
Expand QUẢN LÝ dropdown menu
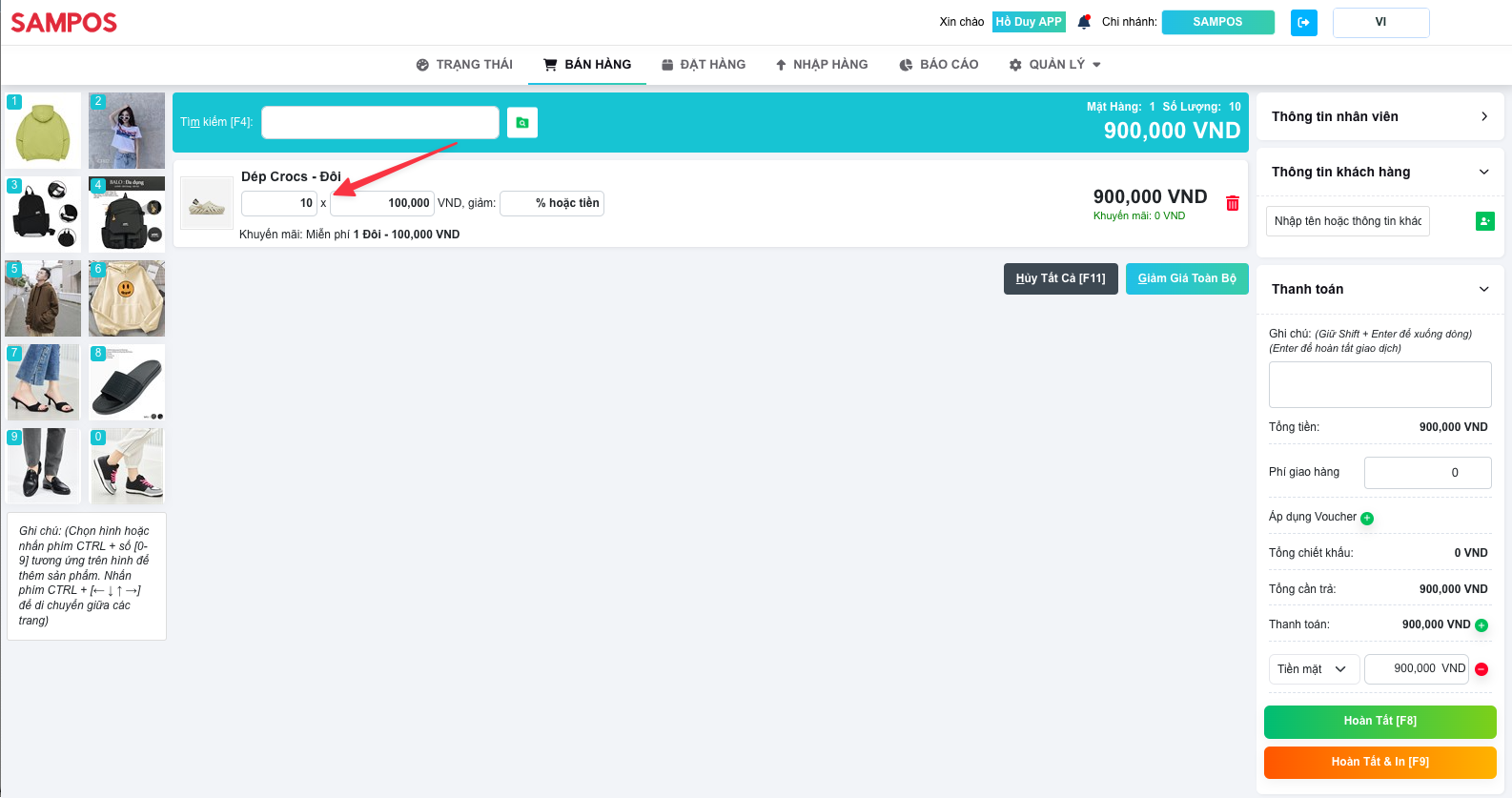[1055, 65]
